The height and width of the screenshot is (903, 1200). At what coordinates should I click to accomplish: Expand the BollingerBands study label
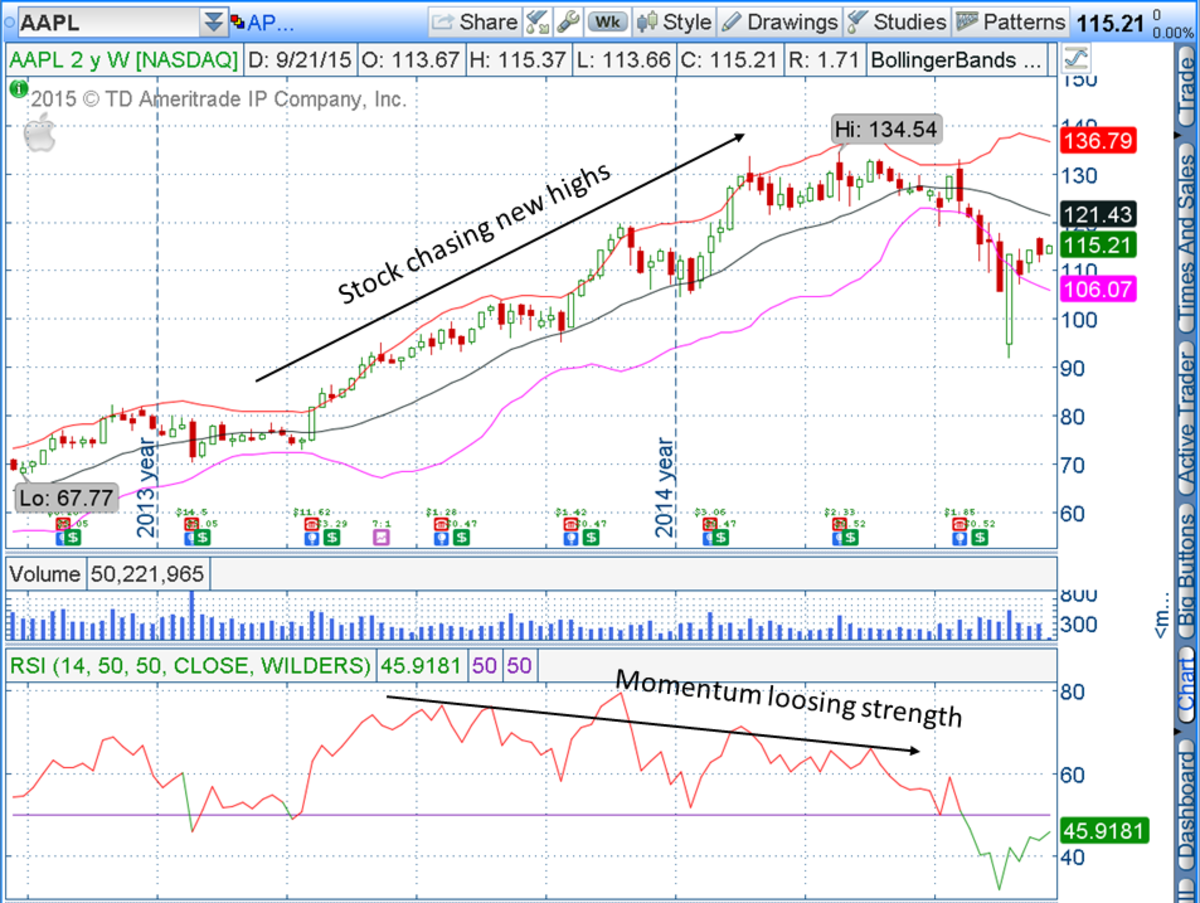tap(957, 60)
